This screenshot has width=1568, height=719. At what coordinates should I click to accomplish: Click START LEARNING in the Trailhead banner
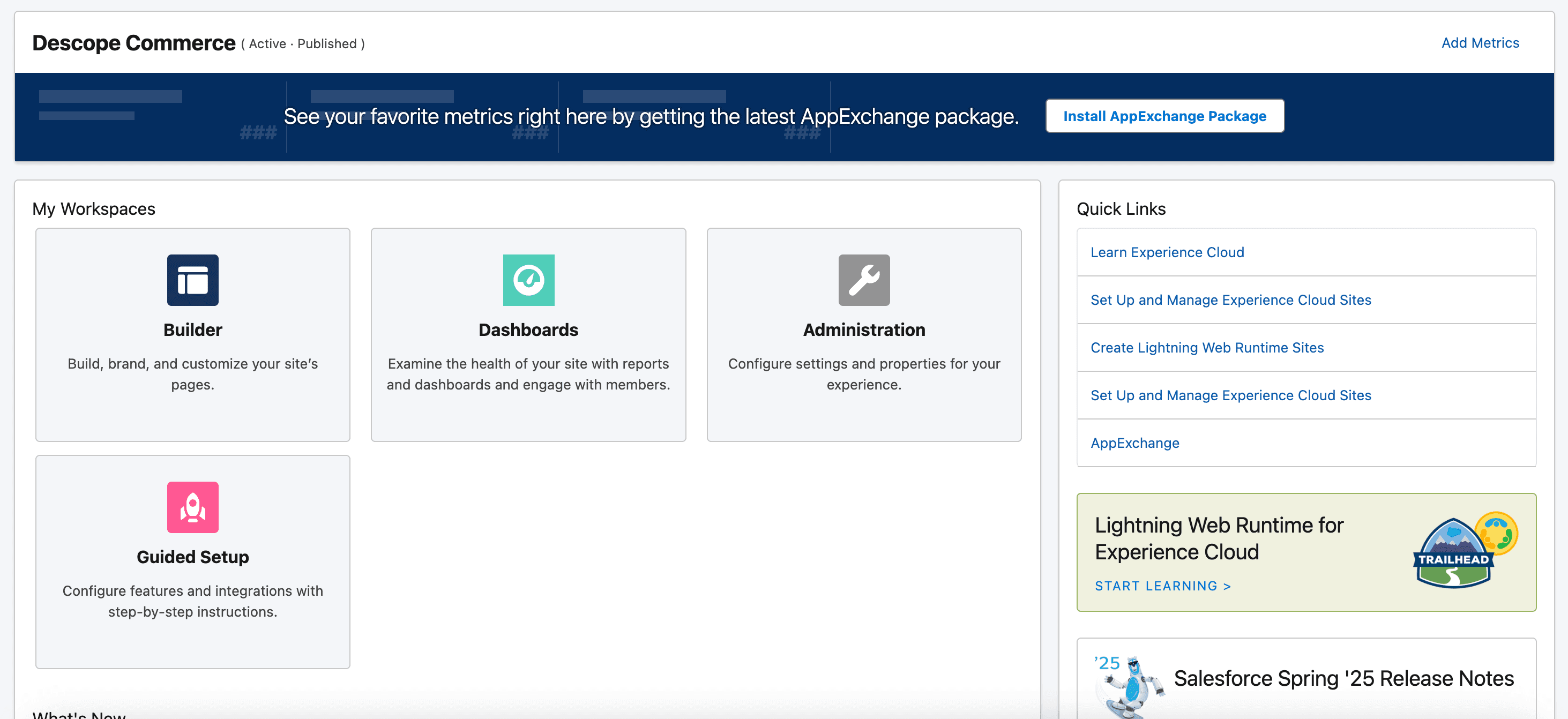click(x=1162, y=586)
